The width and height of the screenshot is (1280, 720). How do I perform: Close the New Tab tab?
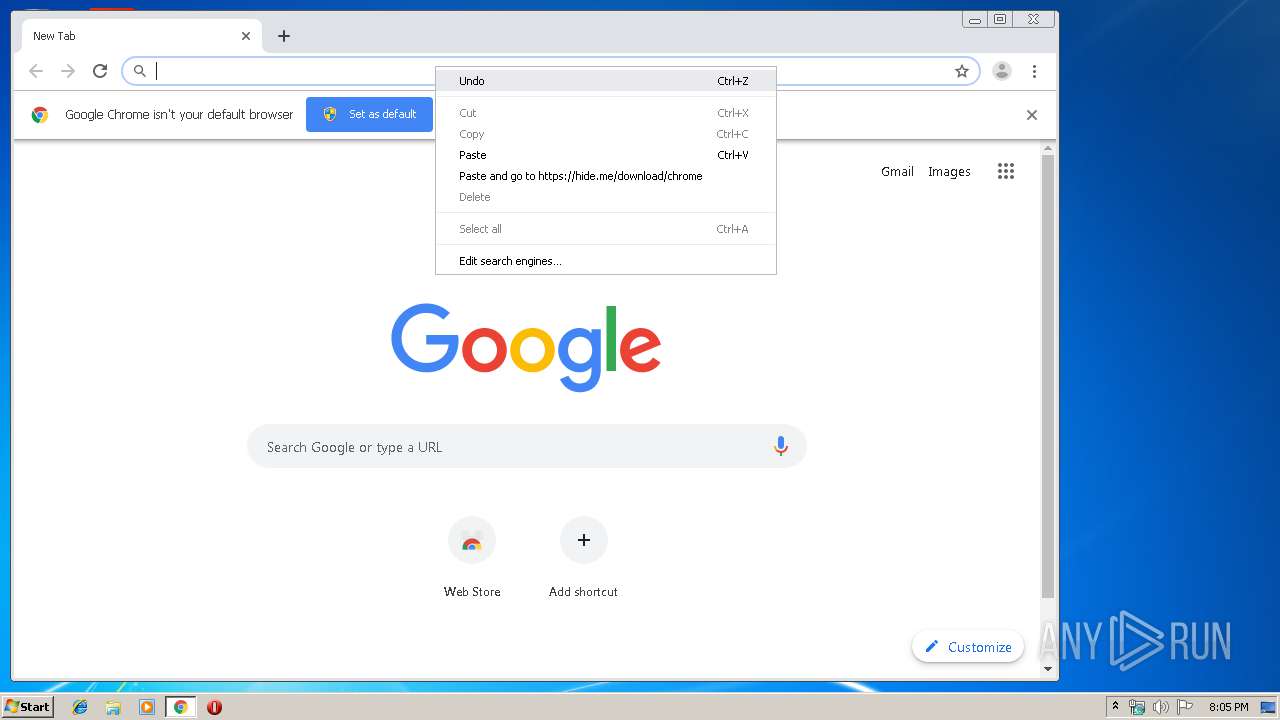246,36
